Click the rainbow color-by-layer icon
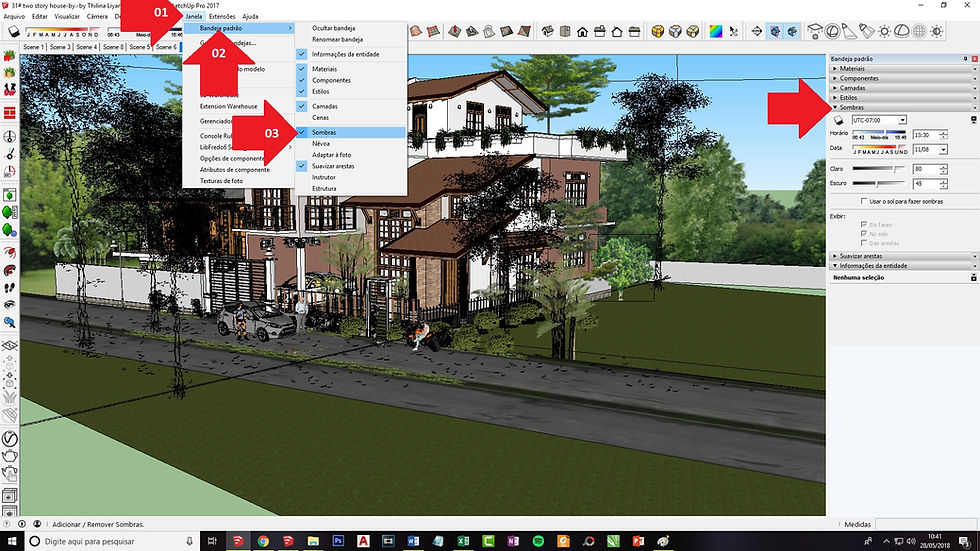The image size is (980, 551). click(x=716, y=31)
